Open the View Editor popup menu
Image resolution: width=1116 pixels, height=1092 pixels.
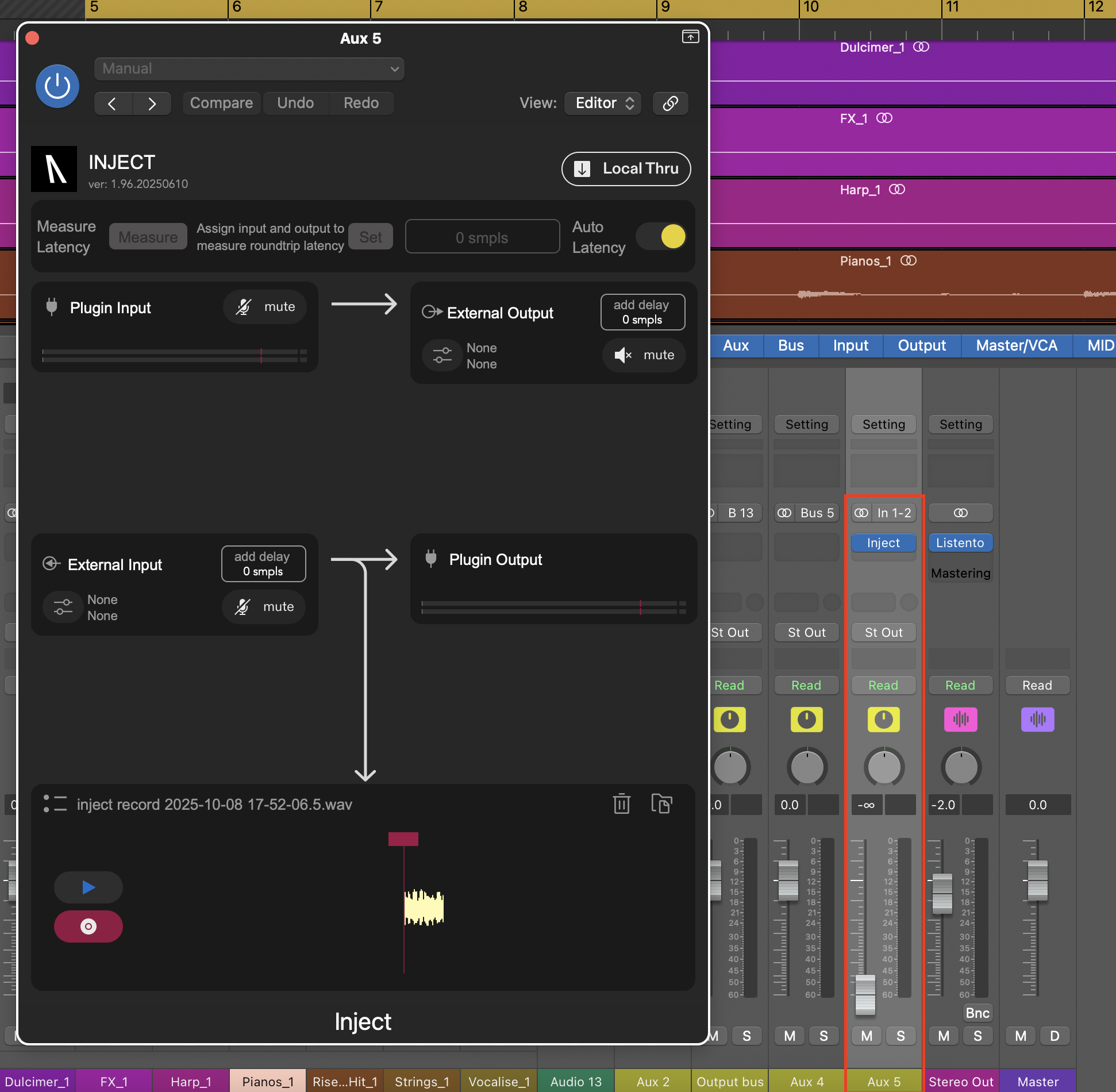point(603,103)
